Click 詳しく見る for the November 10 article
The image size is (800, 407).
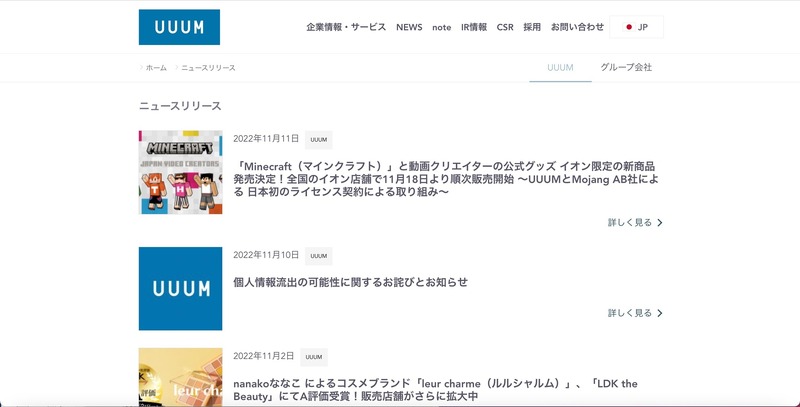click(x=635, y=313)
